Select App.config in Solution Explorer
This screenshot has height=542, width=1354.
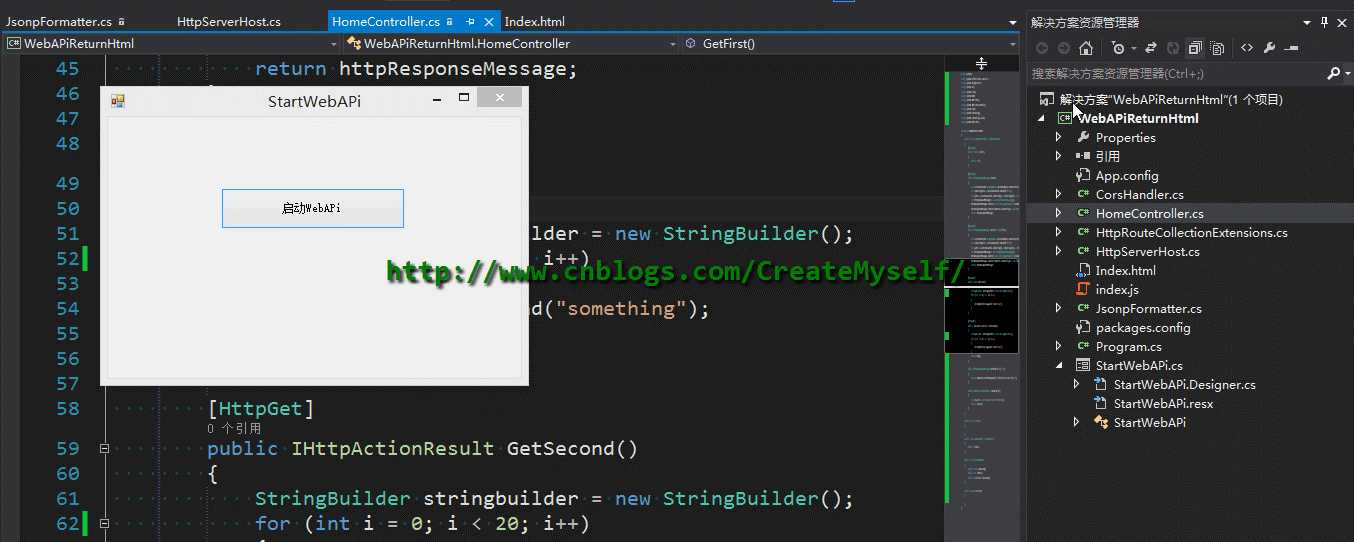(x=1127, y=175)
